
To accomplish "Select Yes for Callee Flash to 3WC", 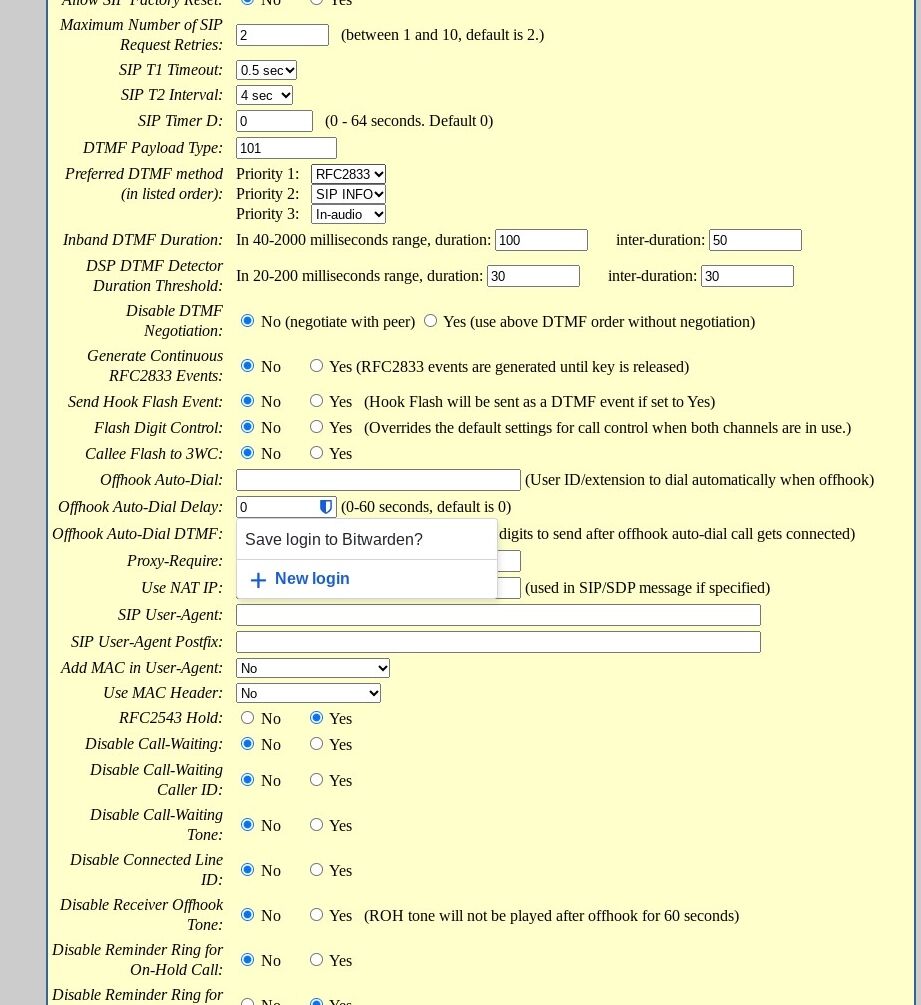I will click(316, 453).
